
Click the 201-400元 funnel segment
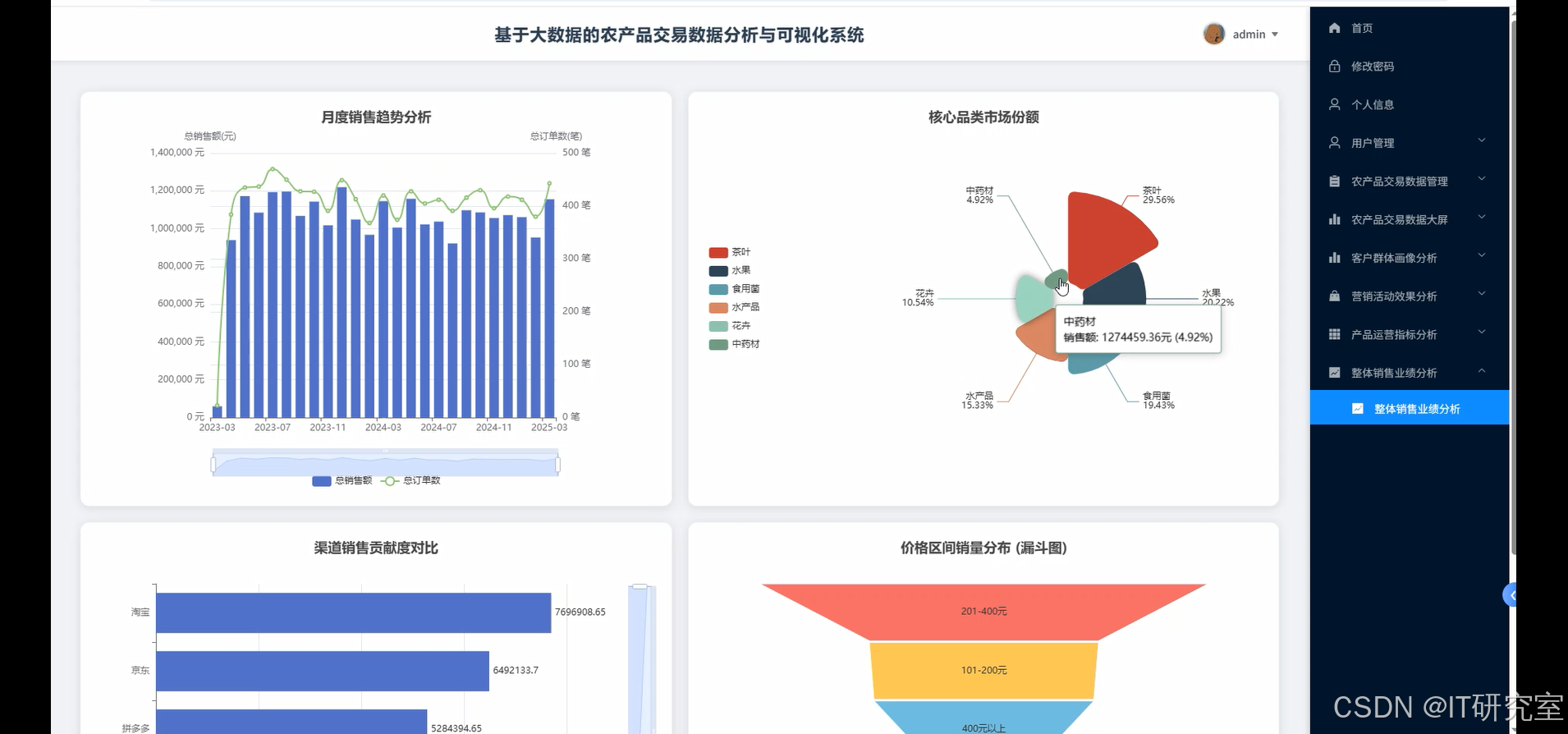983,612
